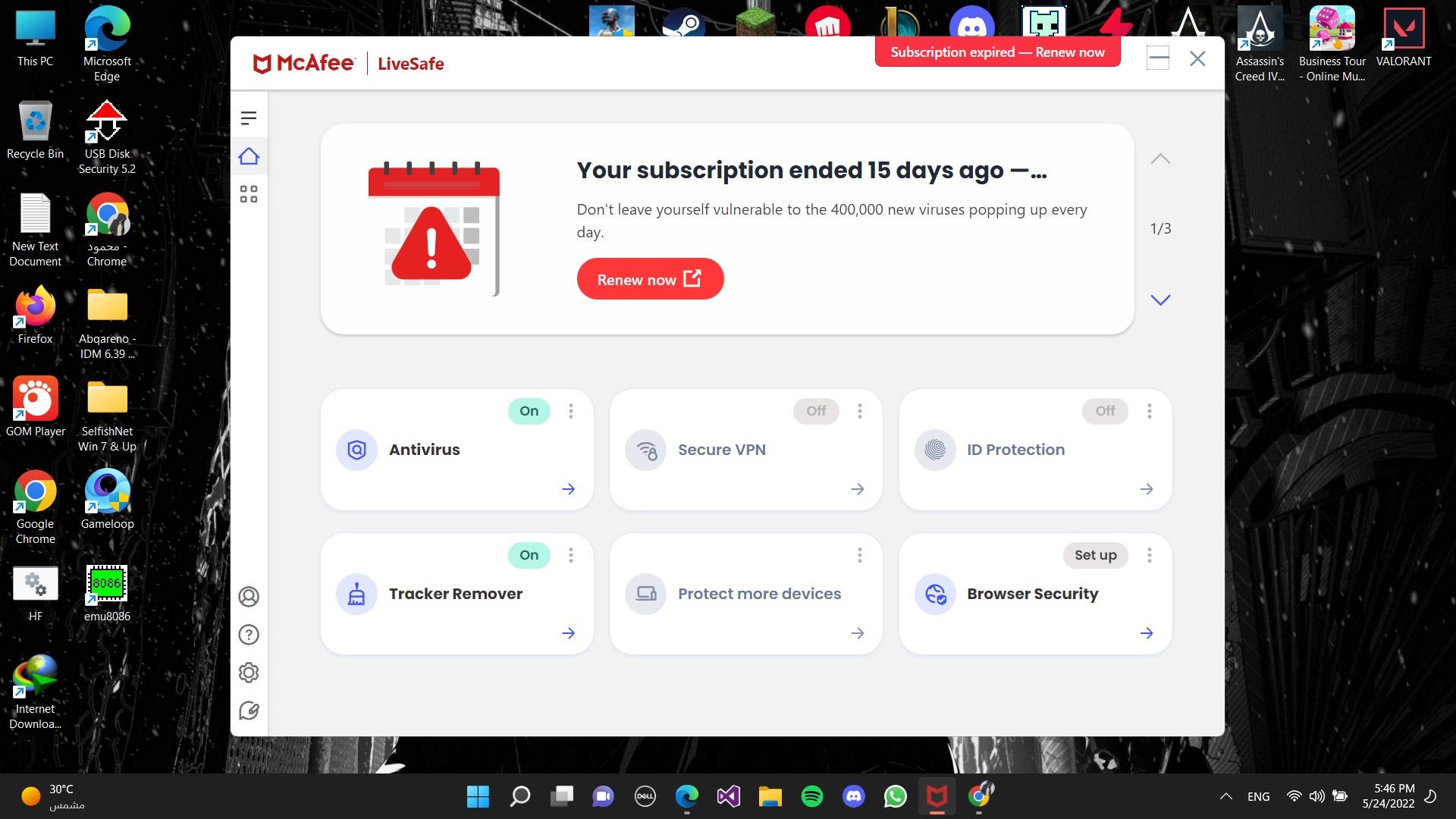Open the McAfee hamburger menu
Viewport: 1456px width, 819px height.
tap(249, 118)
